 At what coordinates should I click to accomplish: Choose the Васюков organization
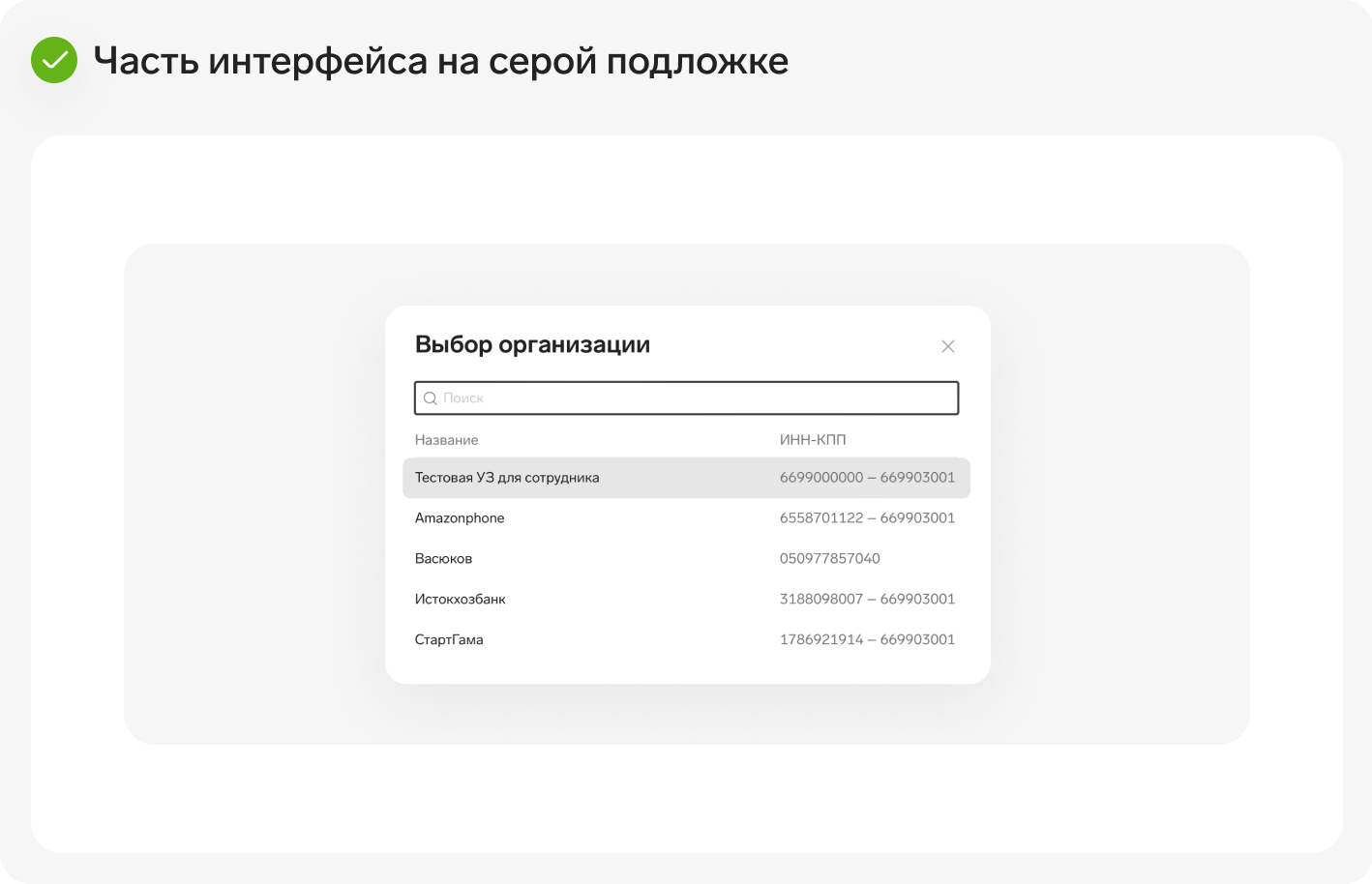click(686, 559)
